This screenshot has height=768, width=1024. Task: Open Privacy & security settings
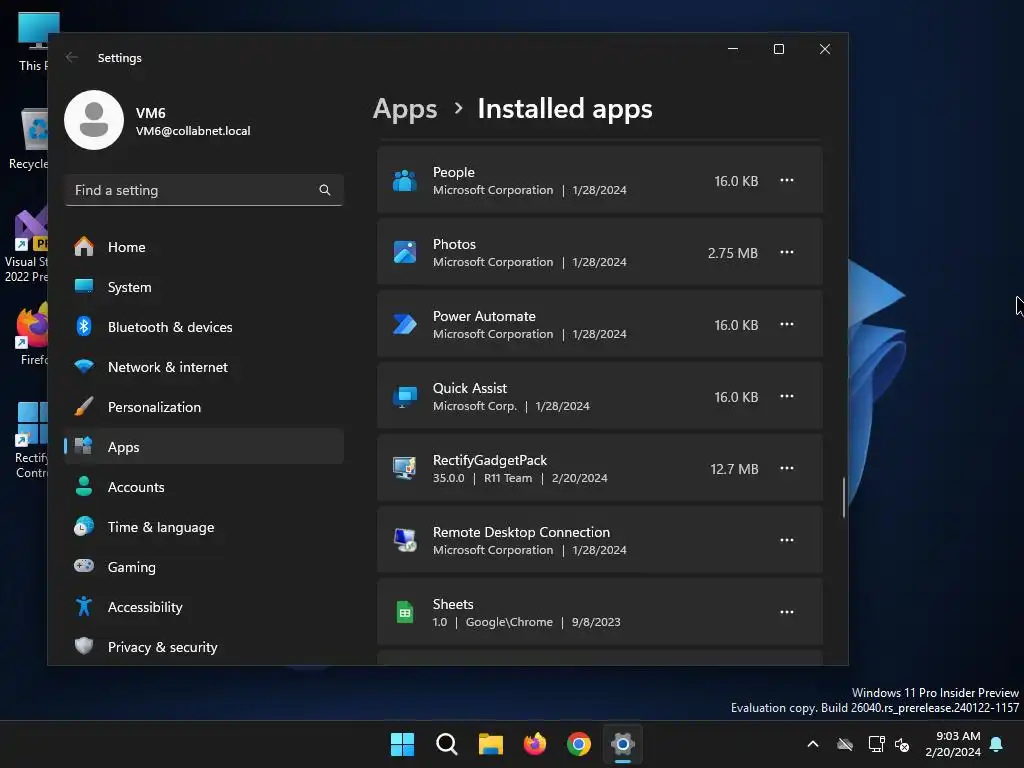tap(204, 647)
